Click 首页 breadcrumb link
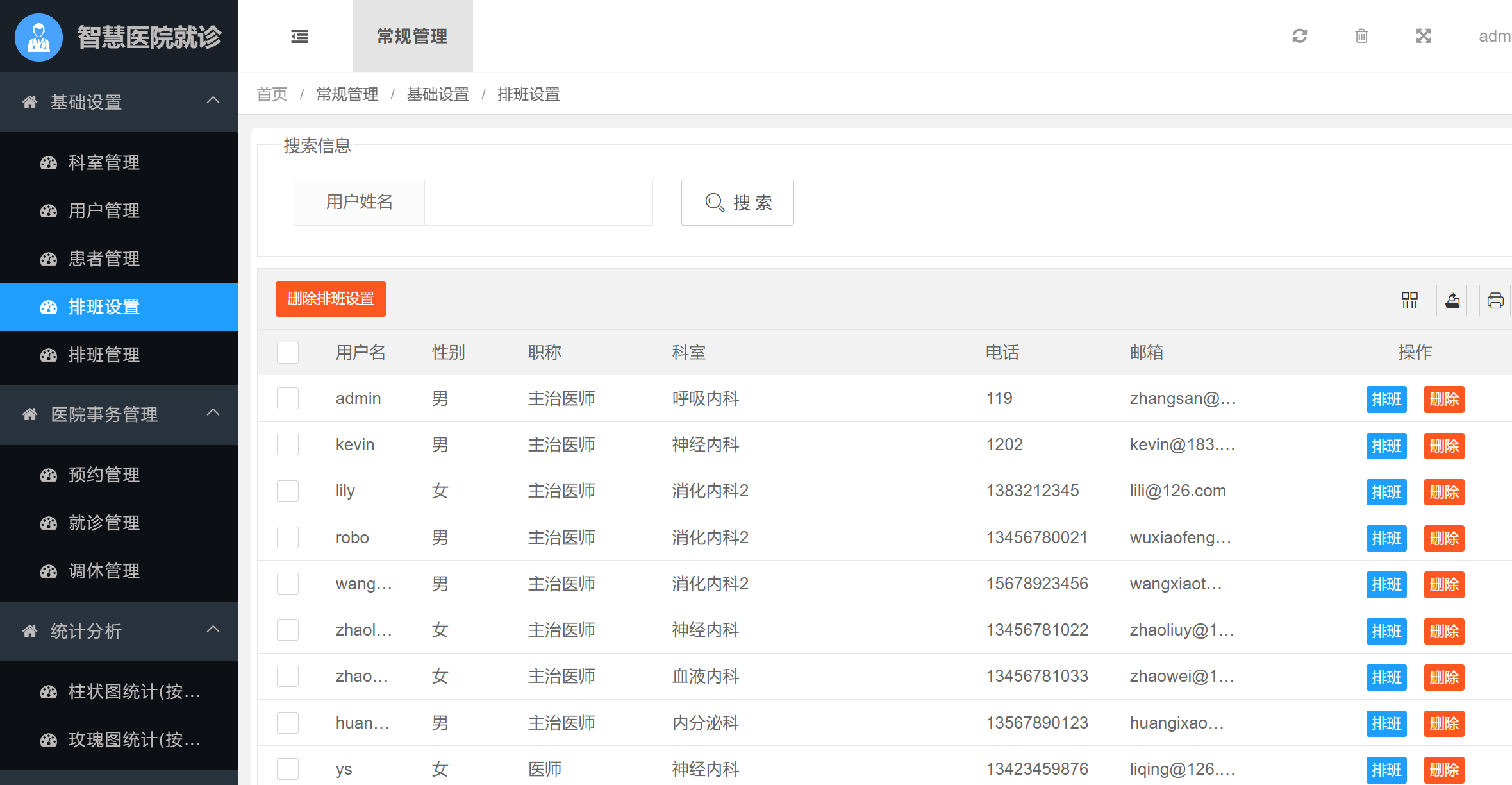Screen dimensions: 1512x785 coord(272,94)
